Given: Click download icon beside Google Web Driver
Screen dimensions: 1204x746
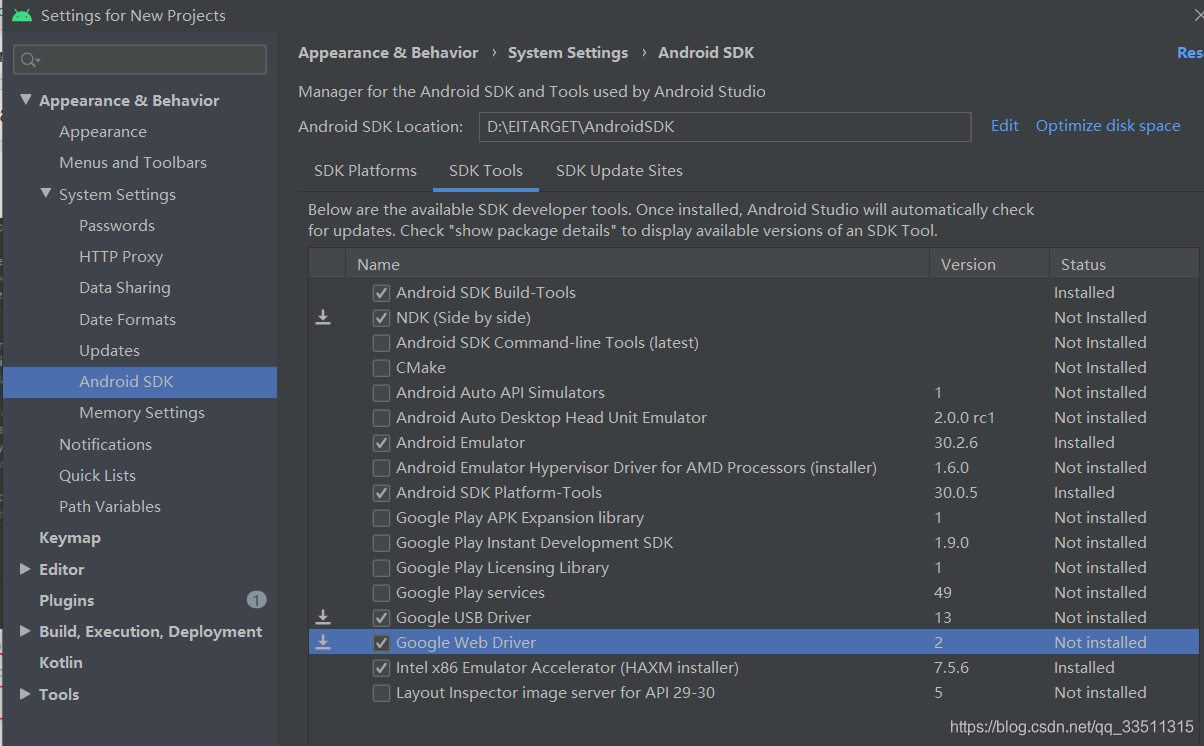Looking at the screenshot, I should (323, 642).
